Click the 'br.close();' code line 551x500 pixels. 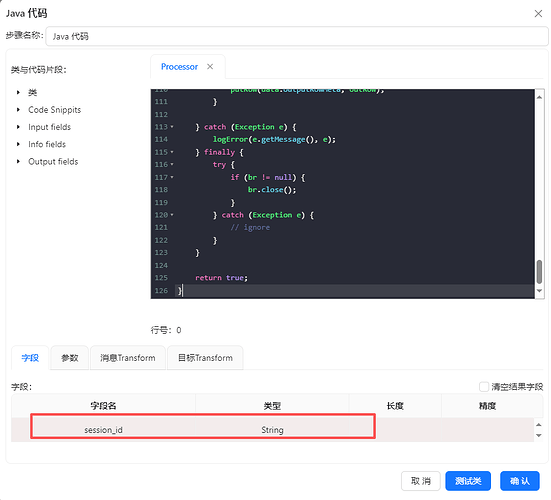coord(272,190)
